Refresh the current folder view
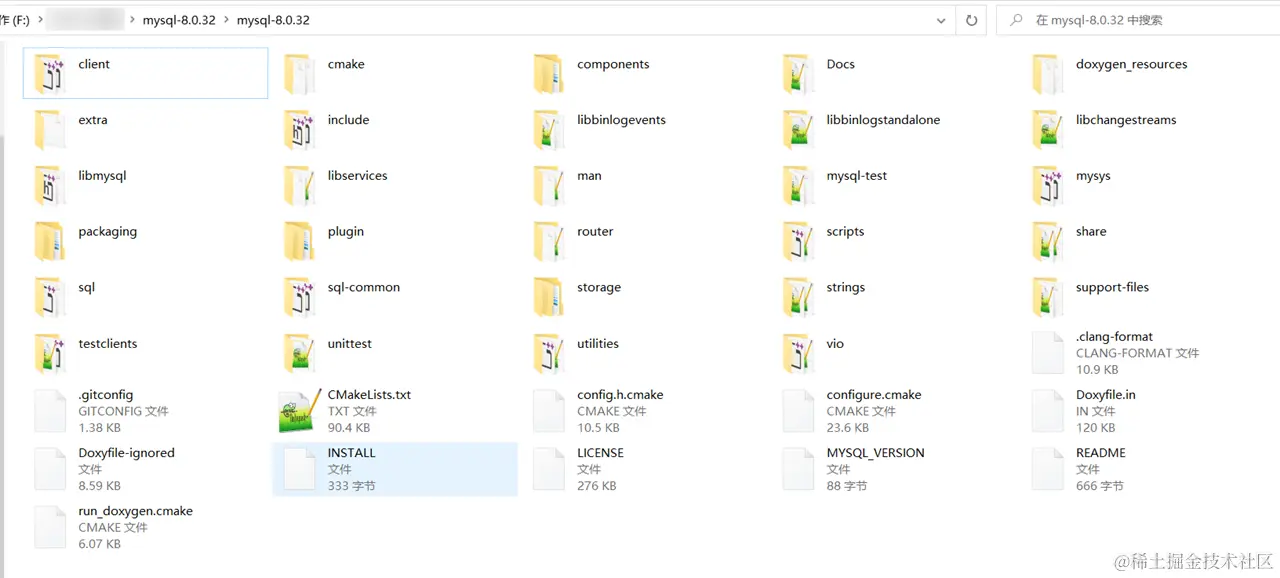This screenshot has width=1280, height=578. (971, 20)
